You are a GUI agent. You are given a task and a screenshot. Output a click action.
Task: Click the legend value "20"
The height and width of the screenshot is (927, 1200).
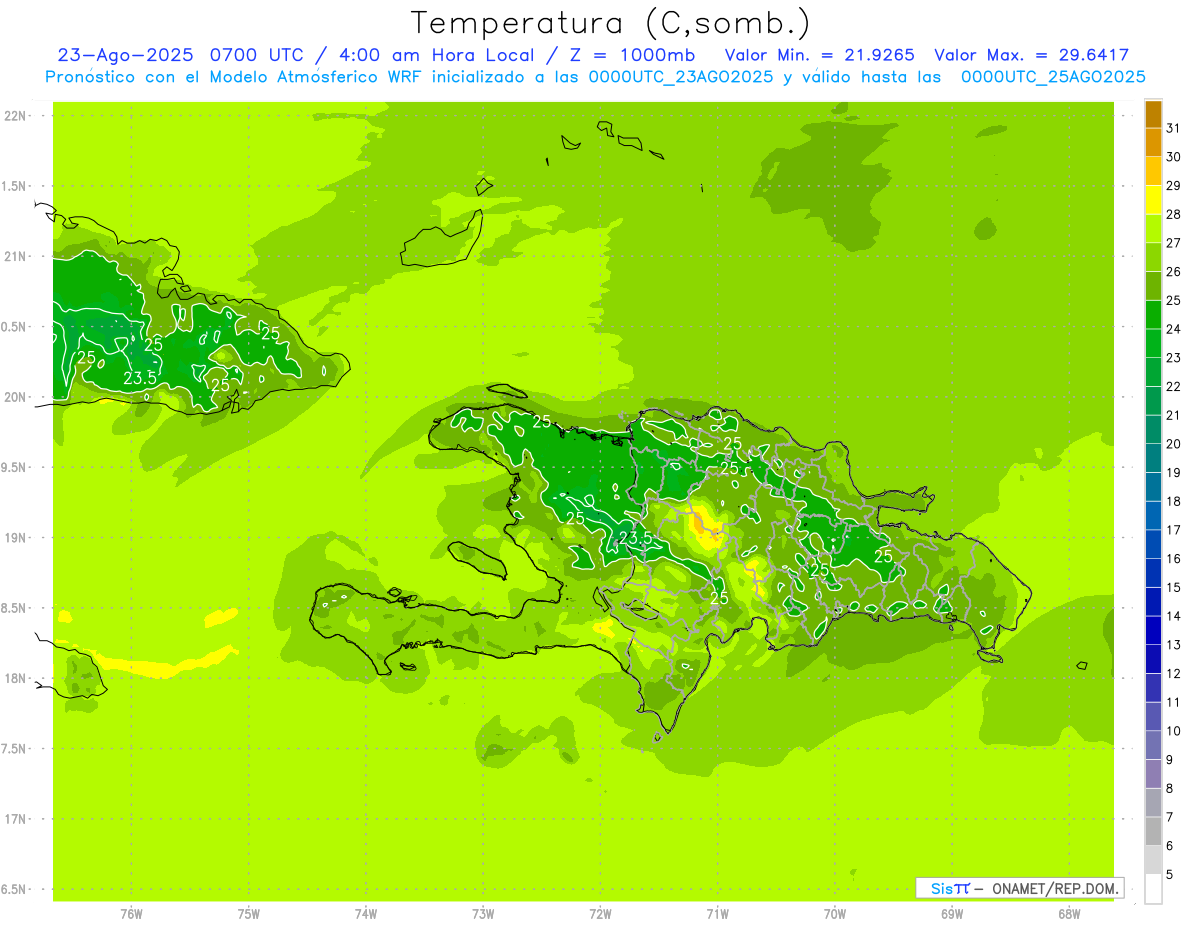(x=1174, y=444)
